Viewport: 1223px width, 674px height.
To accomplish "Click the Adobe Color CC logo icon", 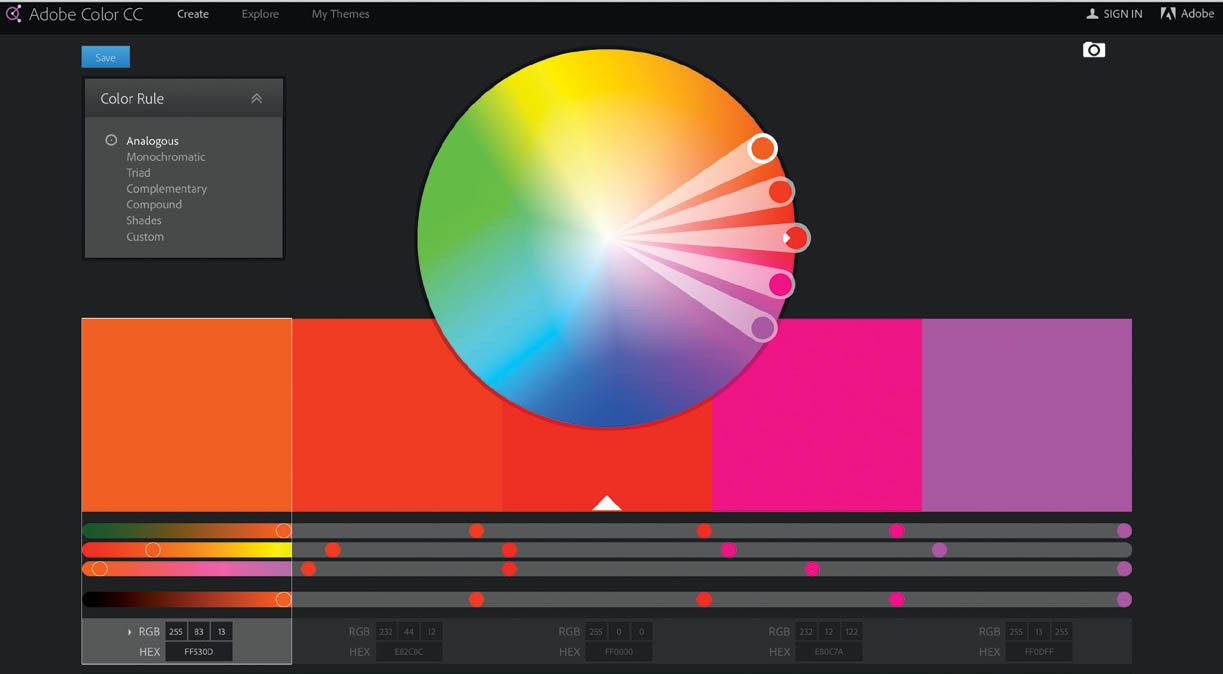I will [14, 14].
